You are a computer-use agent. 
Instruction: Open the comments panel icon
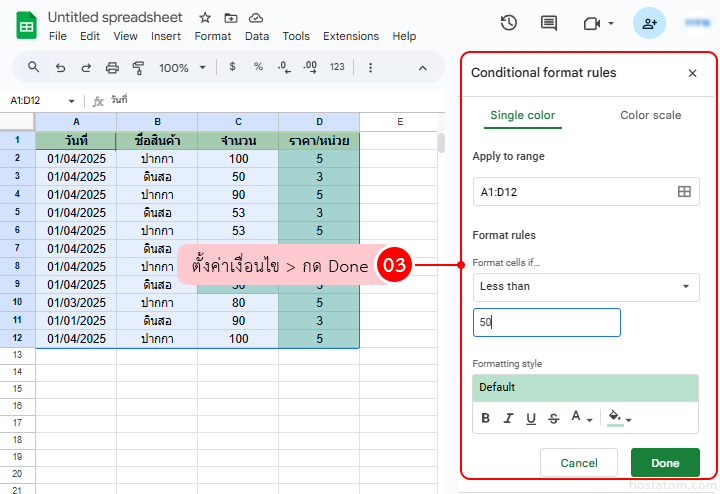pyautogui.click(x=549, y=23)
